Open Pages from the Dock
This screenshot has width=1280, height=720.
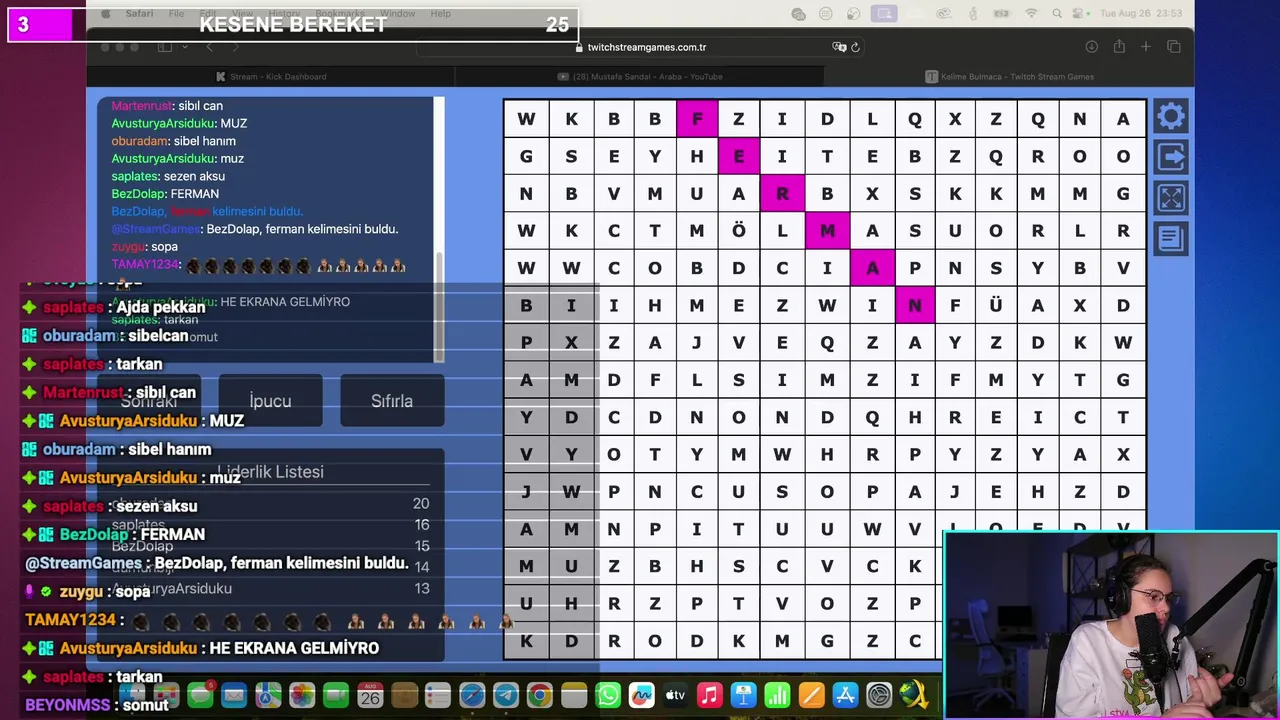click(811, 695)
